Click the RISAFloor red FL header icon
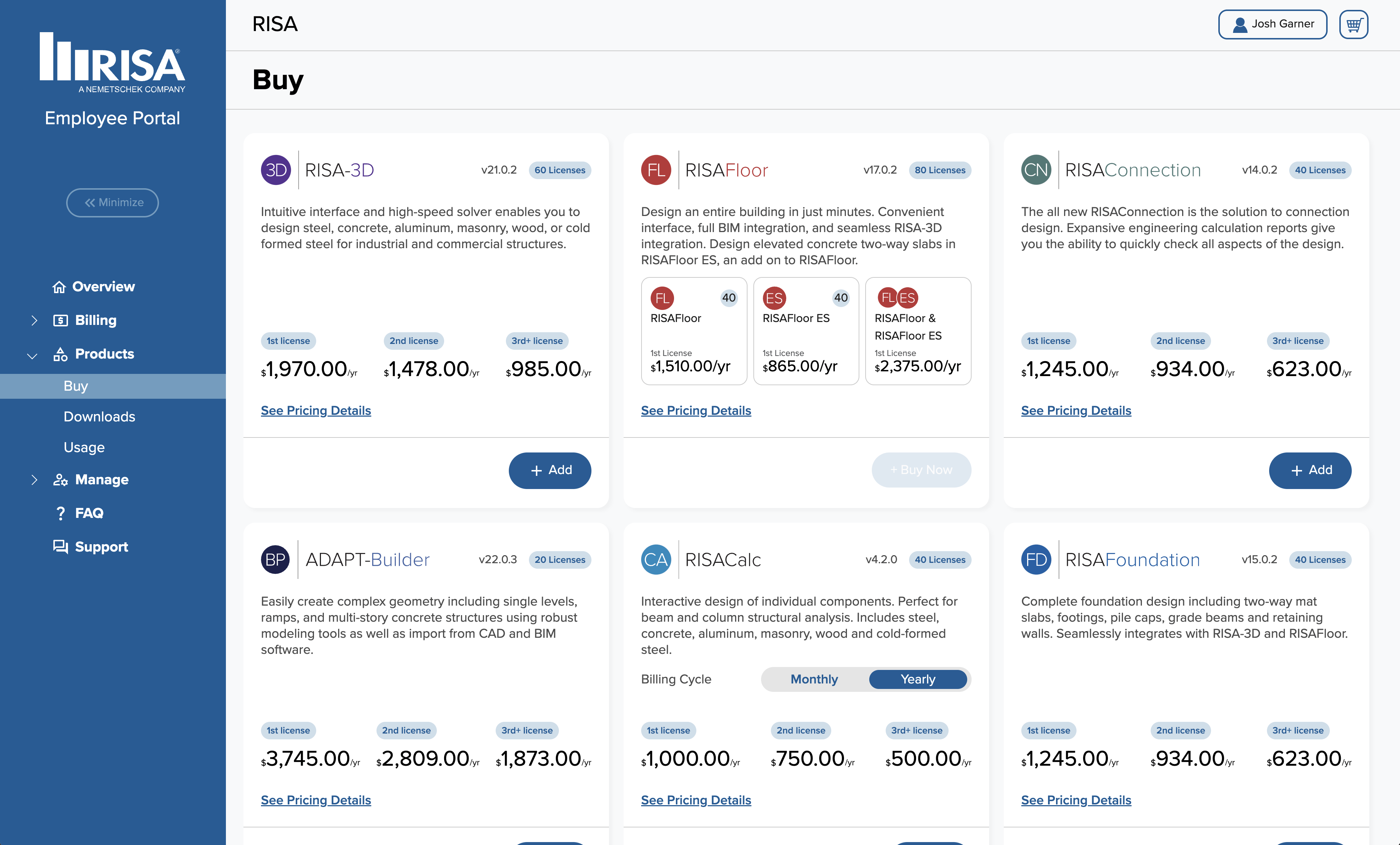The width and height of the screenshot is (1400, 845). [x=656, y=170]
